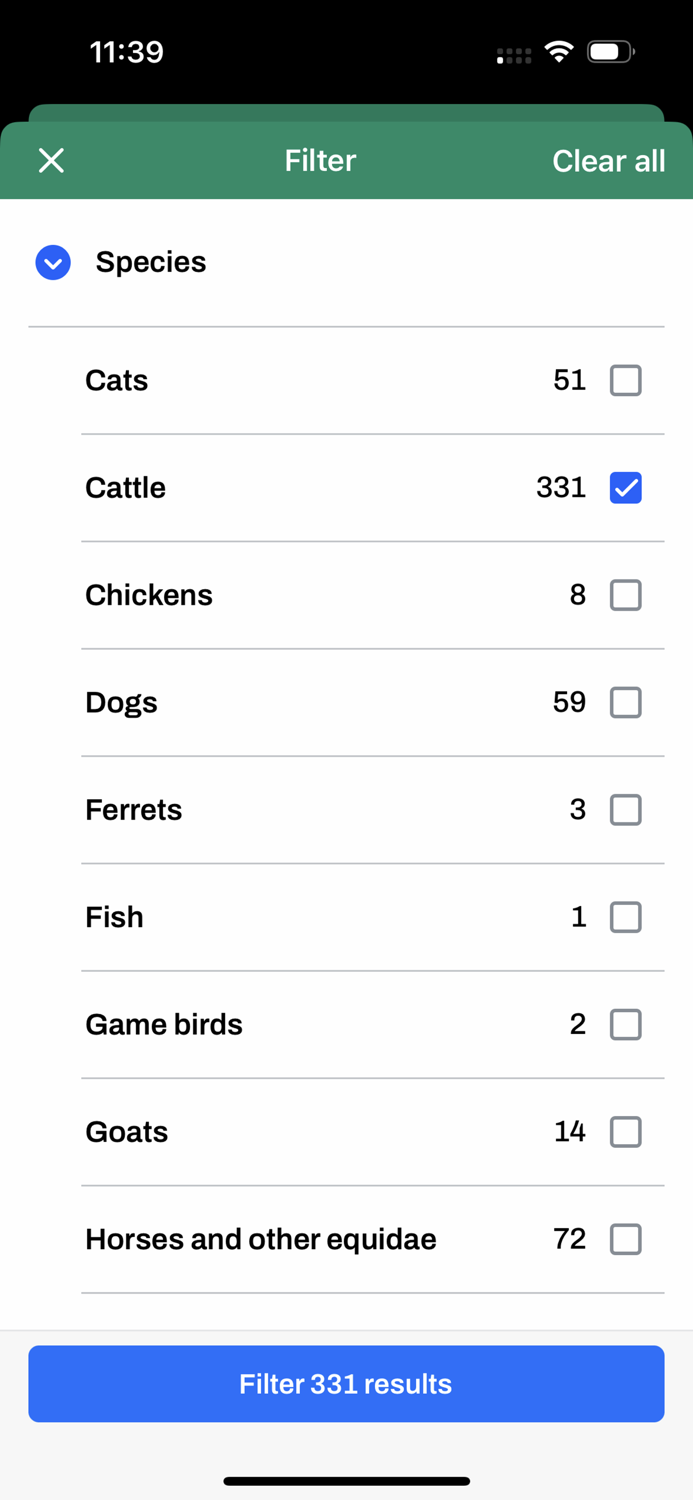Image resolution: width=693 pixels, height=1500 pixels.
Task: Check Horses and other equidae box
Action: tap(626, 1239)
